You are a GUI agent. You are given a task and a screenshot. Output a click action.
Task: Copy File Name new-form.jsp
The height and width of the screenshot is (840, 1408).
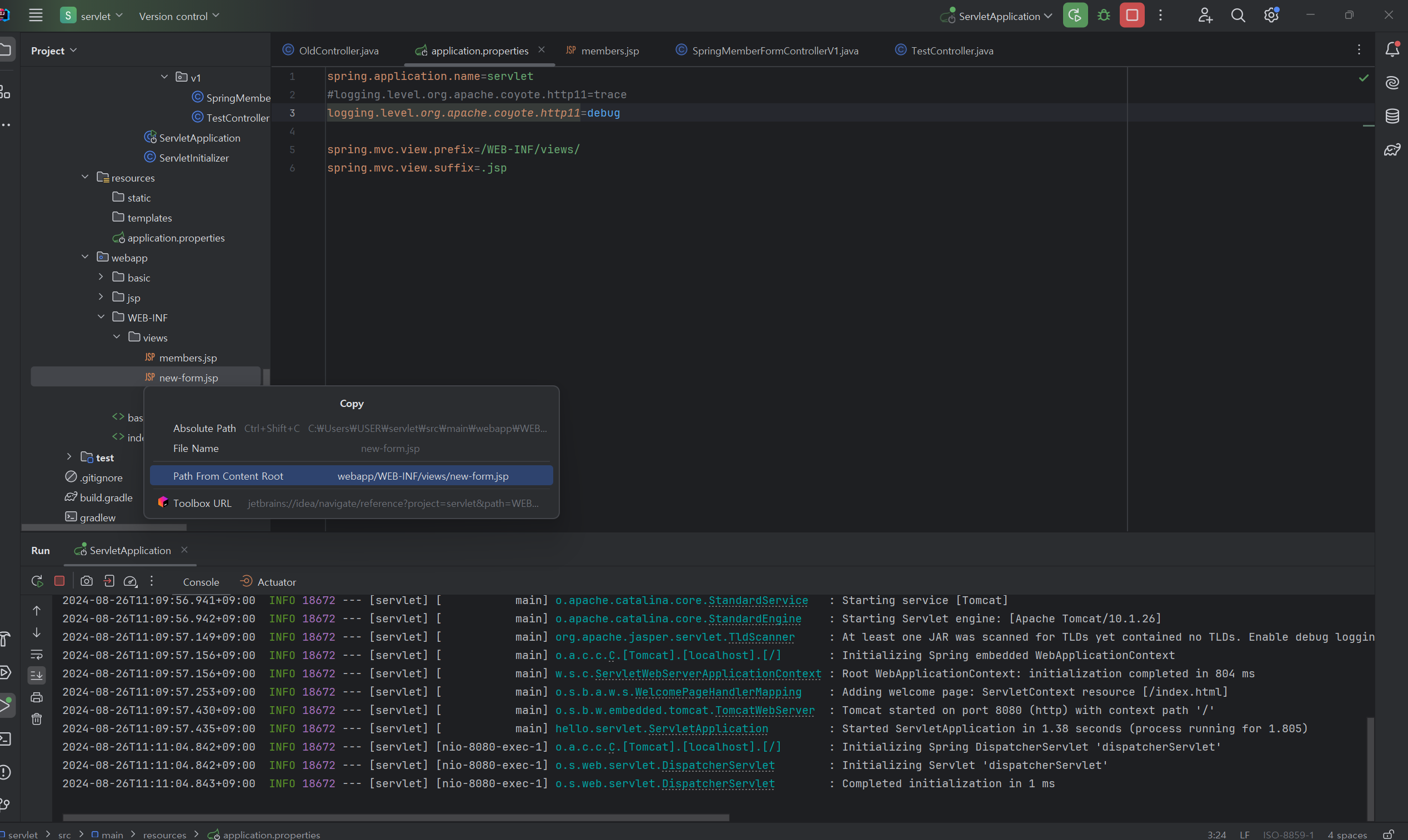click(x=352, y=448)
